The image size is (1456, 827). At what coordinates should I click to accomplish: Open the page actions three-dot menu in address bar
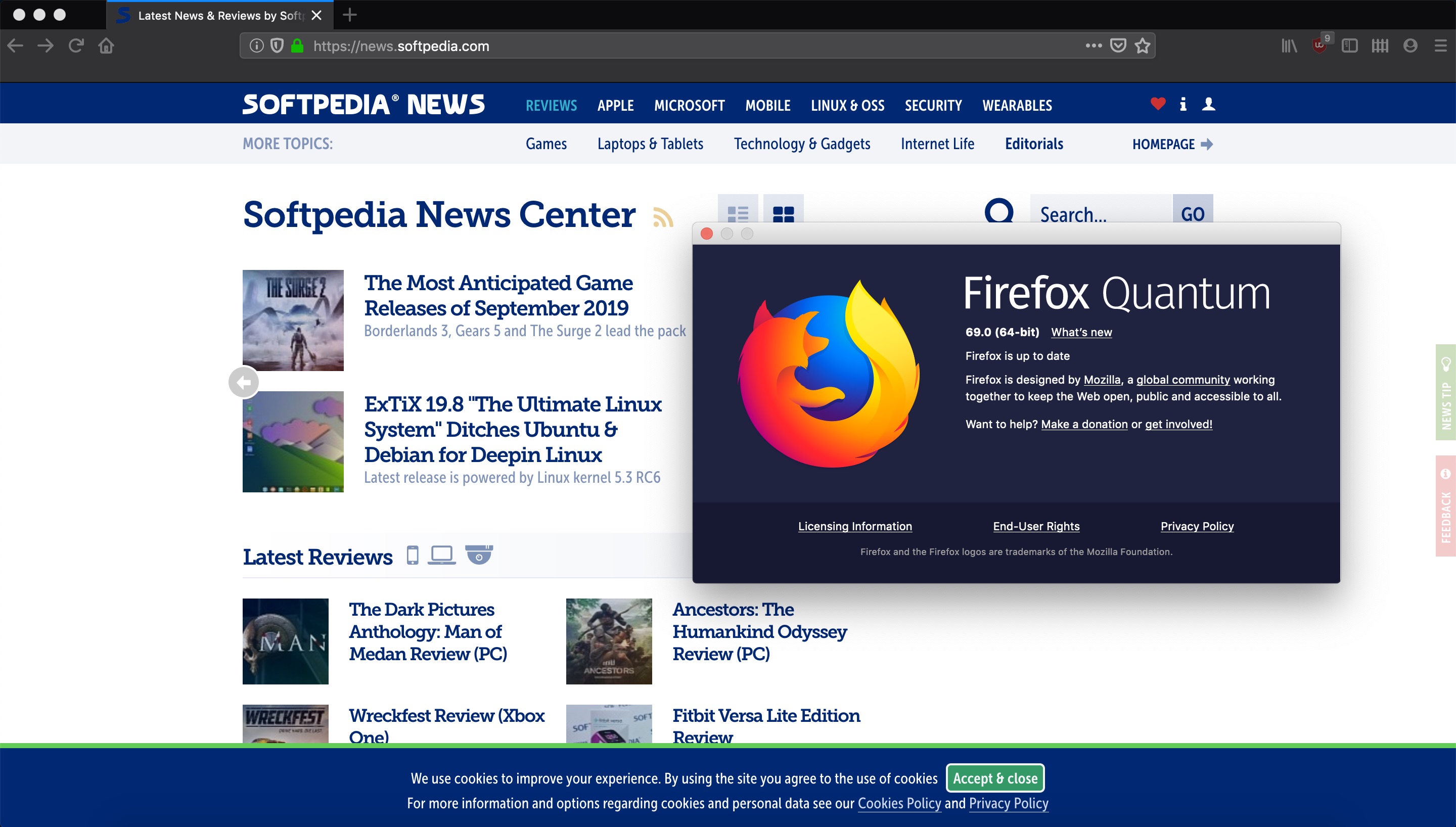coord(1093,46)
